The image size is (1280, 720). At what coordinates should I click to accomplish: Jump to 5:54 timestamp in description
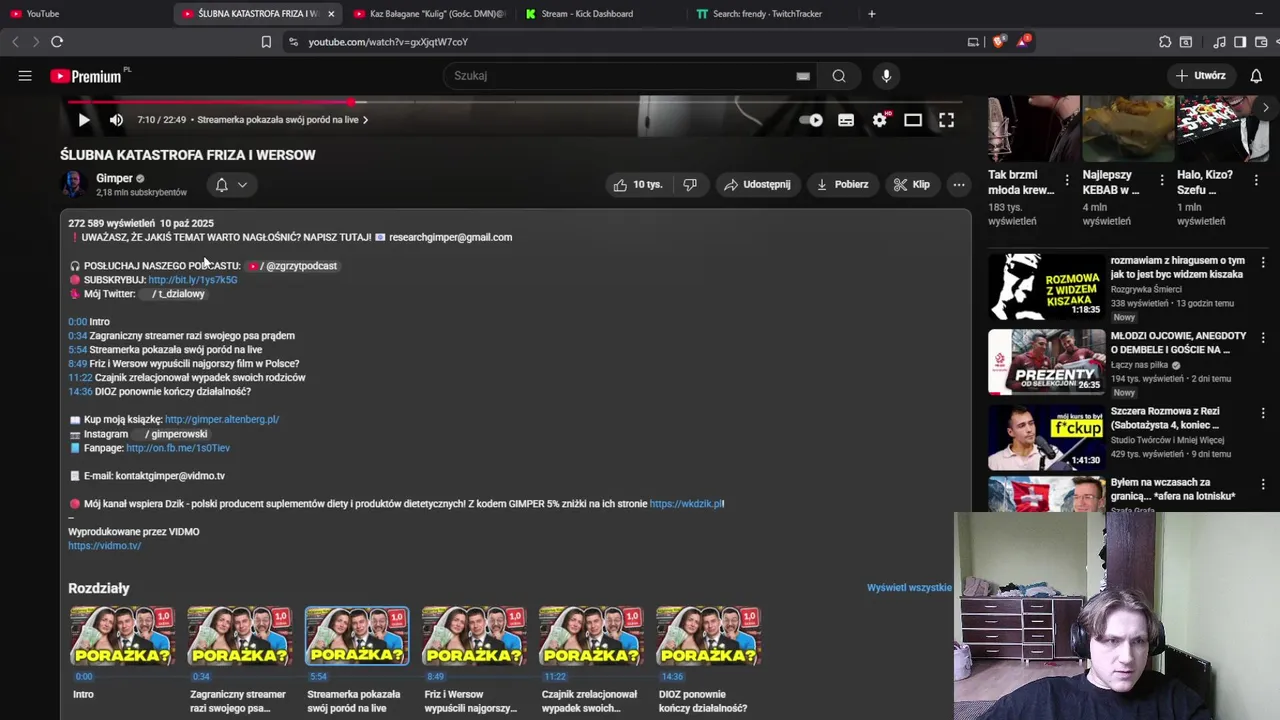point(77,350)
